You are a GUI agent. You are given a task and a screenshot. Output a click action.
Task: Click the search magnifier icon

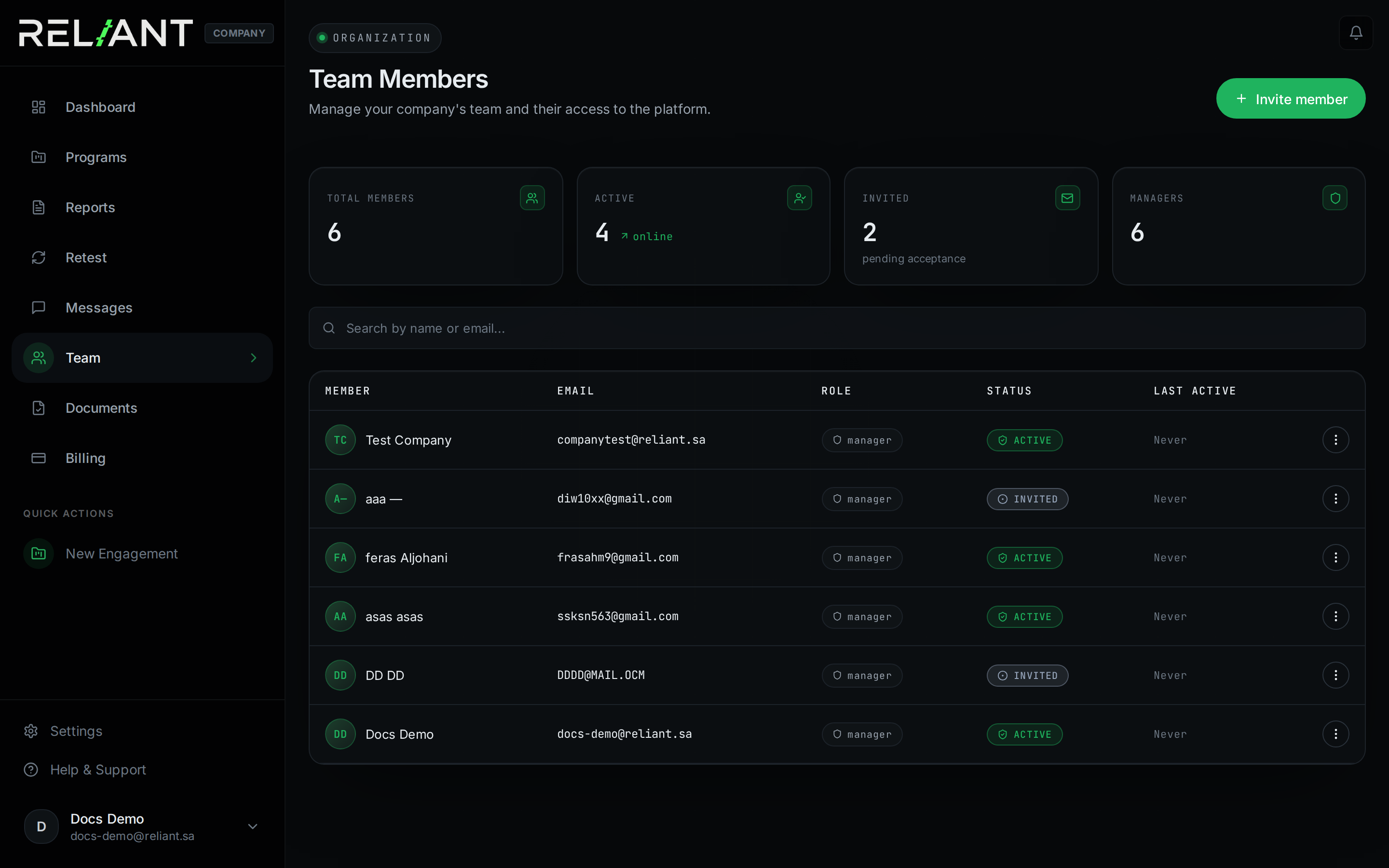click(329, 328)
